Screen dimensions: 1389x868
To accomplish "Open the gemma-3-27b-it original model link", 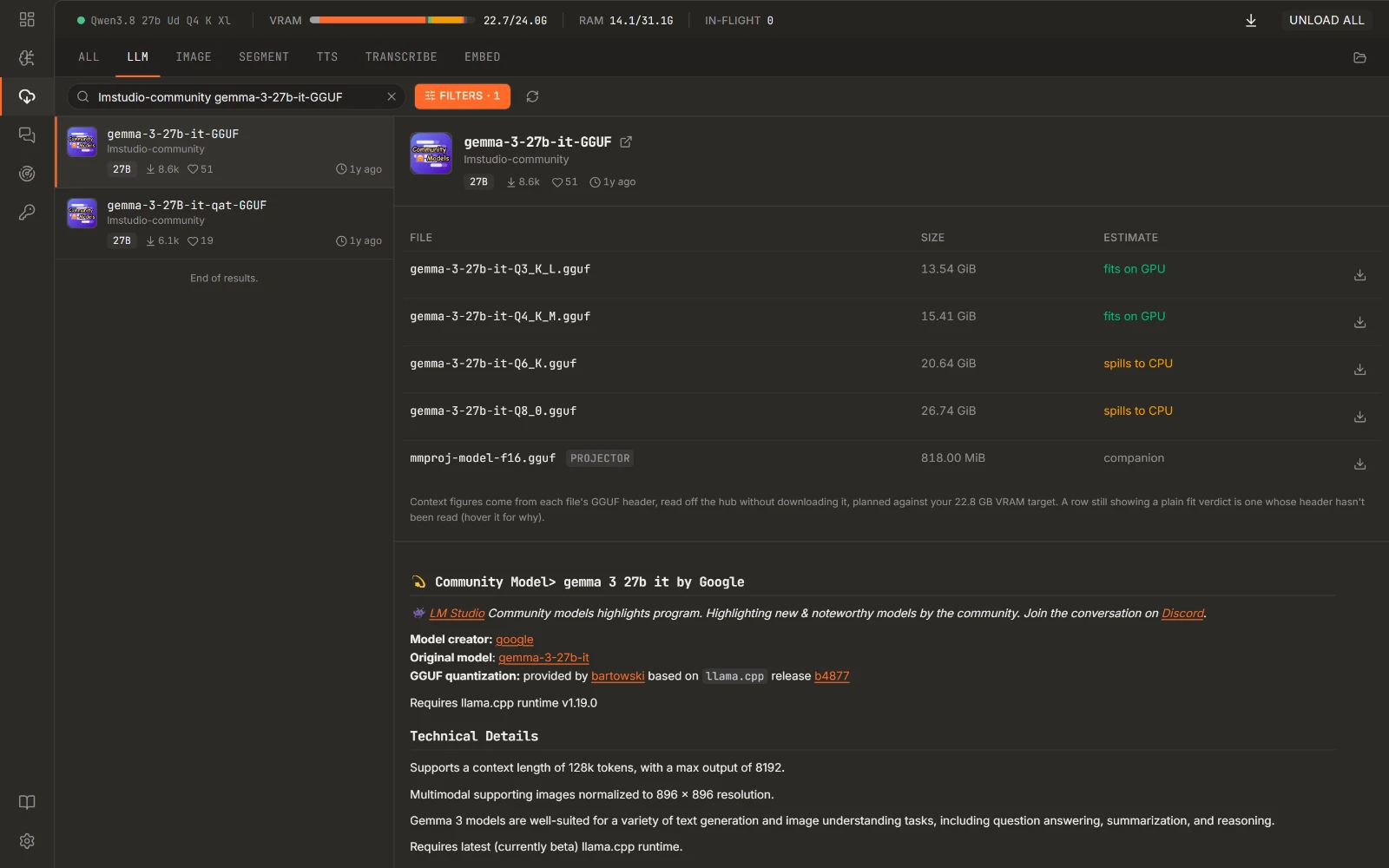I will pos(543,658).
